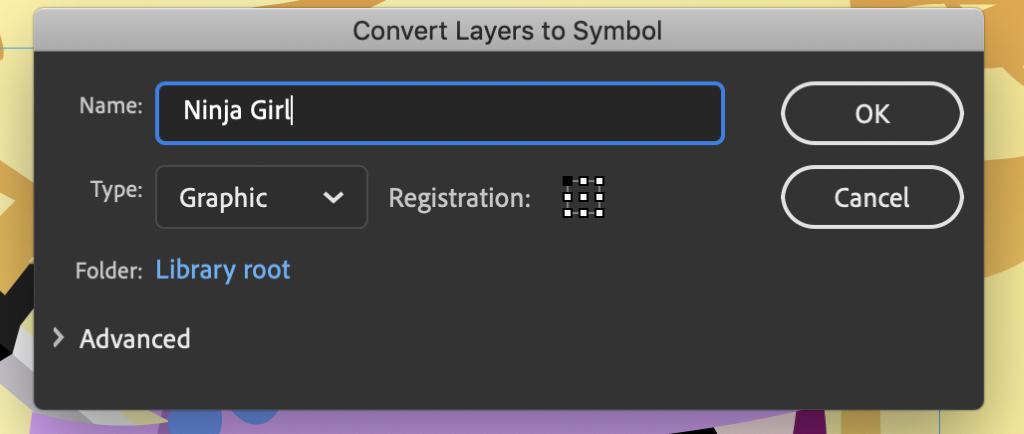The height and width of the screenshot is (434, 1024).
Task: Set registration point to bottom-right corner
Action: tap(600, 213)
